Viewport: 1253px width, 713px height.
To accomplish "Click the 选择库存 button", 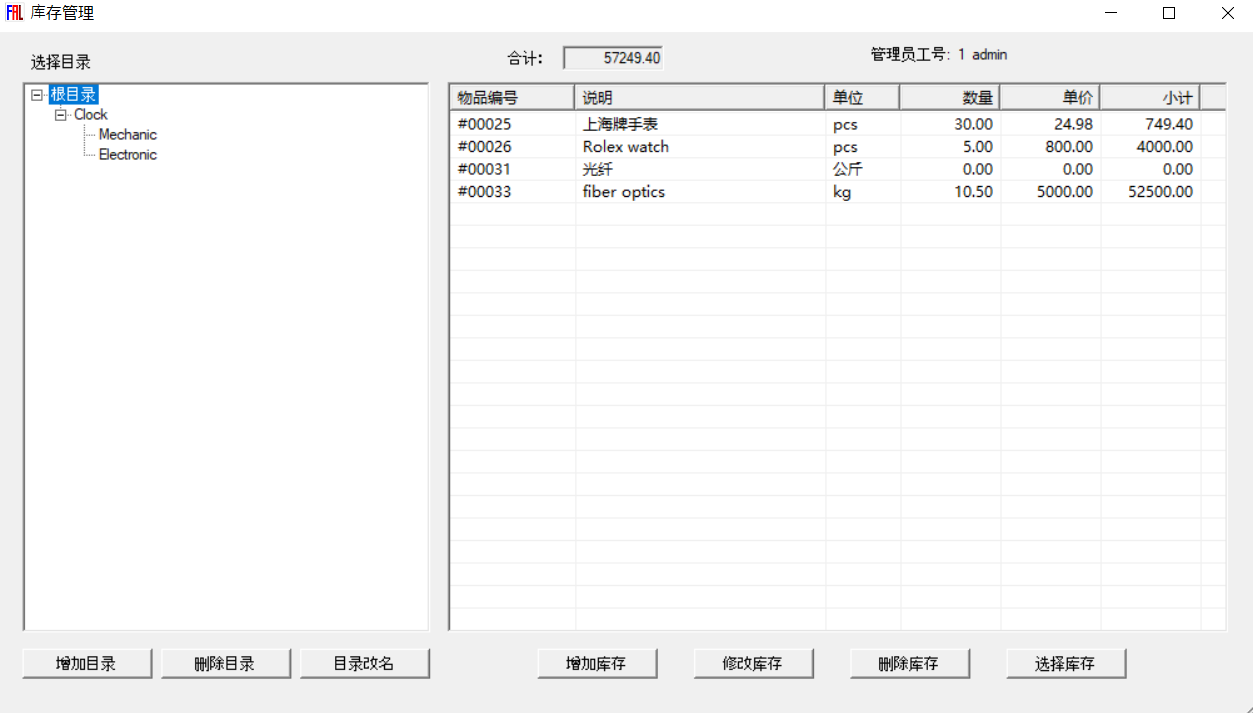I will coord(1065,664).
